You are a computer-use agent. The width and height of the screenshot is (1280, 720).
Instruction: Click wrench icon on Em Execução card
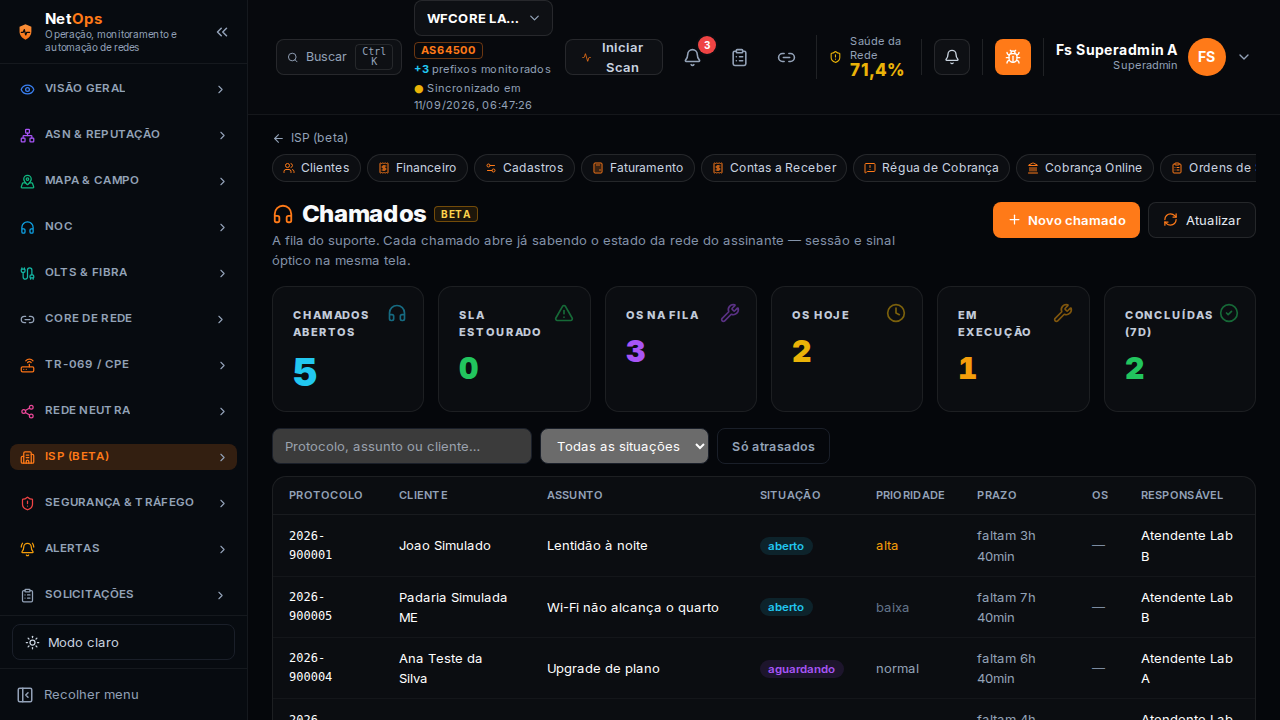pos(1063,313)
